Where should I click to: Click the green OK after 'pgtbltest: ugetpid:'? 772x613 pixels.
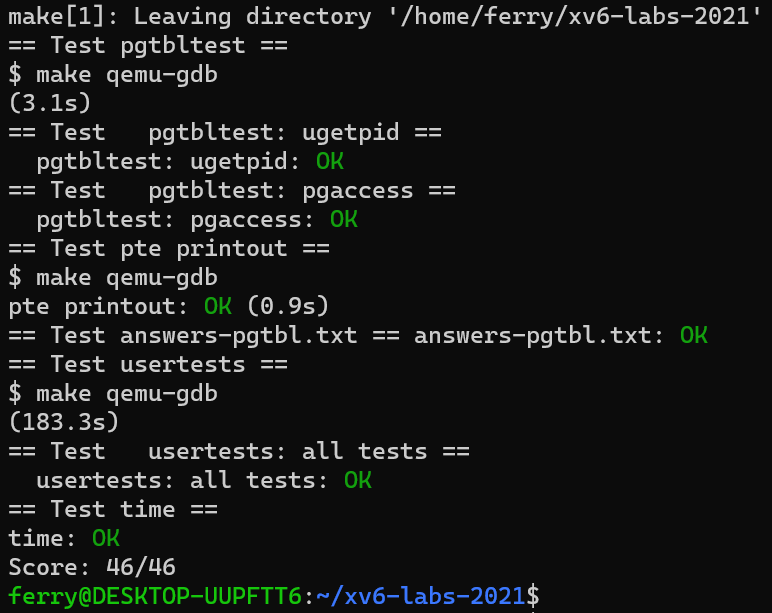pos(330,161)
